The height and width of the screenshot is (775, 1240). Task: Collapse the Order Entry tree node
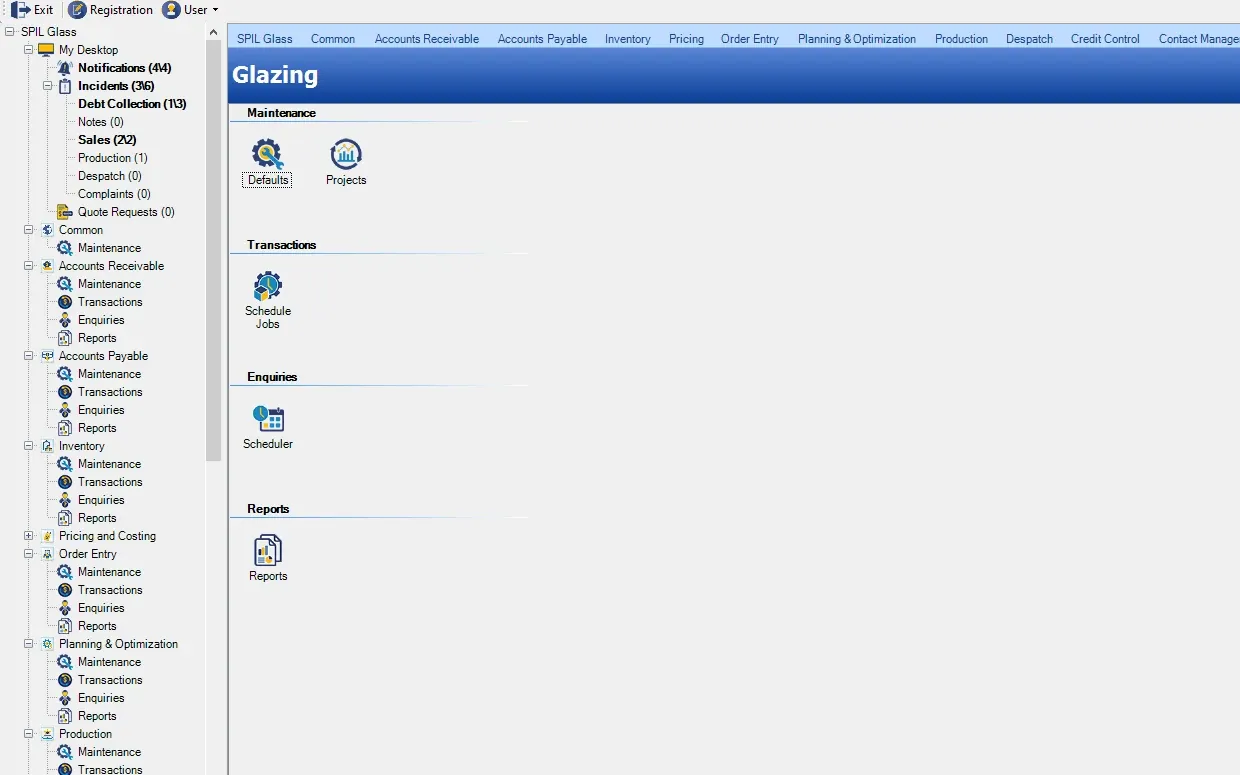(x=29, y=554)
